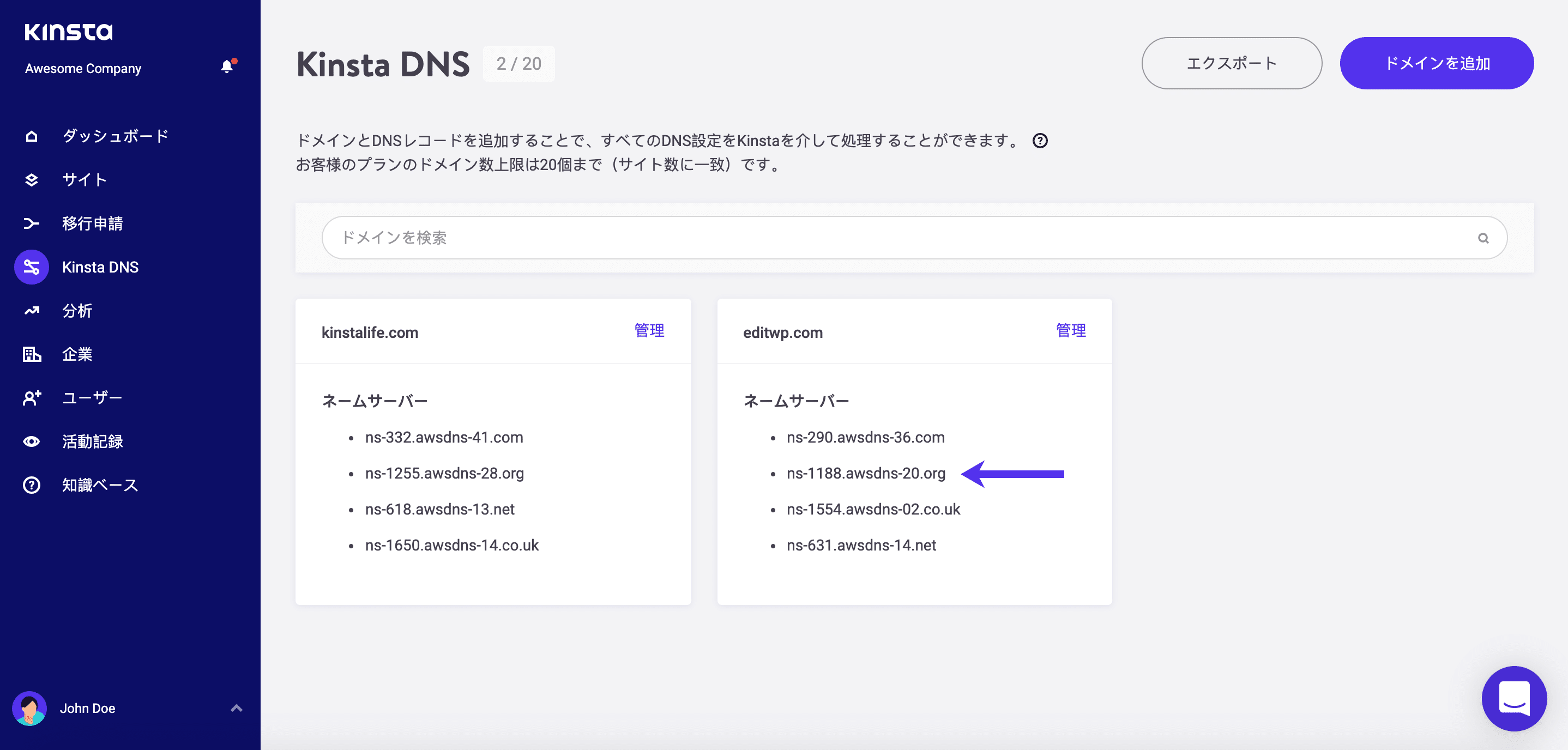Click the Kinsta DNS sidebar icon
The image size is (1568, 750).
click(31, 267)
